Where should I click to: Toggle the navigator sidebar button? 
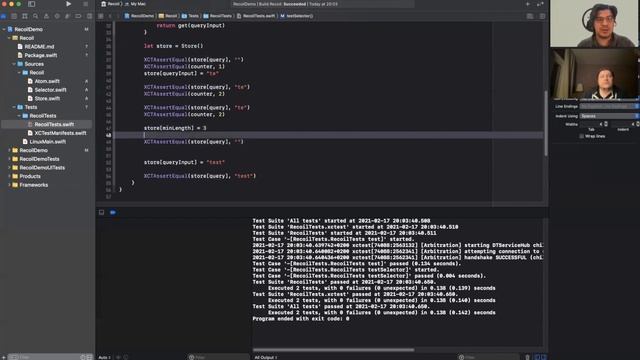(31, 4)
